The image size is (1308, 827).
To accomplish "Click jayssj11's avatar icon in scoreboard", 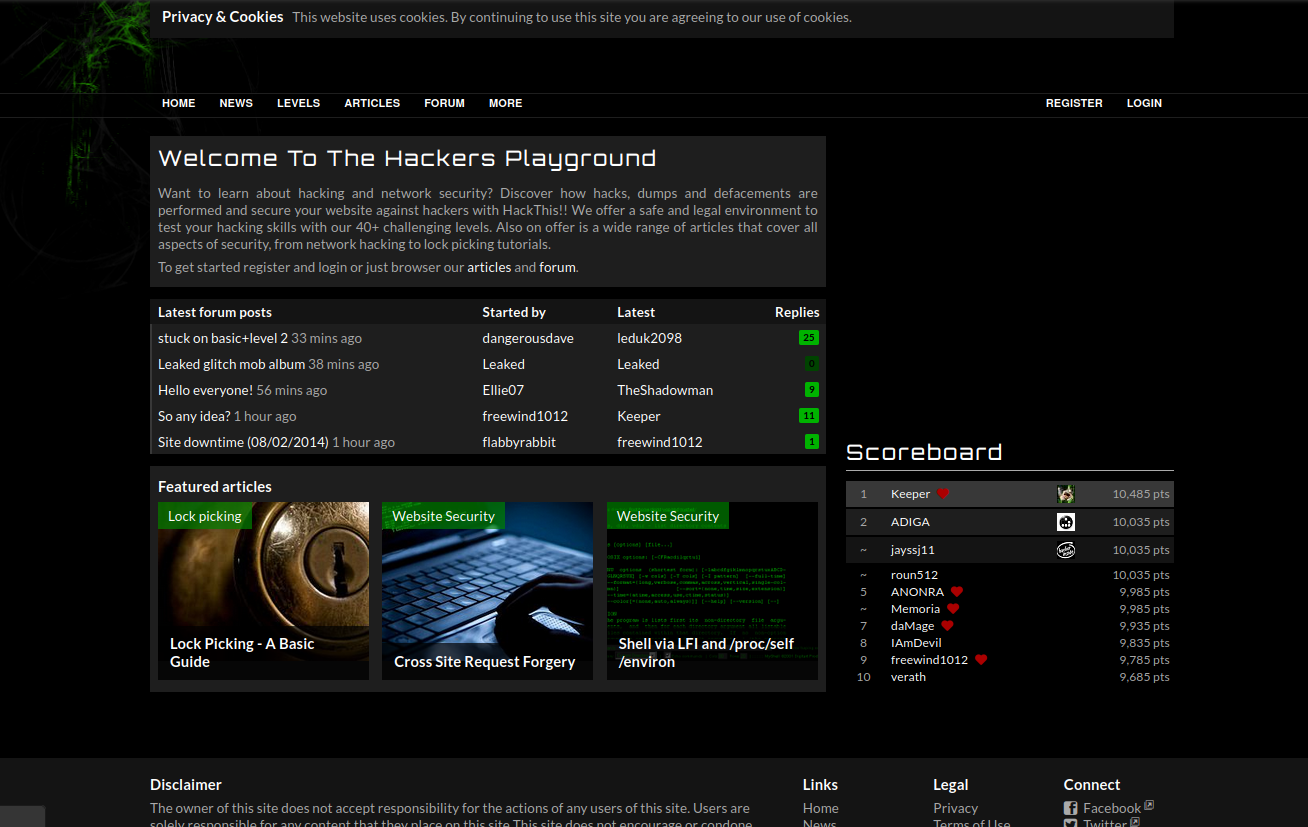I will point(1065,550).
